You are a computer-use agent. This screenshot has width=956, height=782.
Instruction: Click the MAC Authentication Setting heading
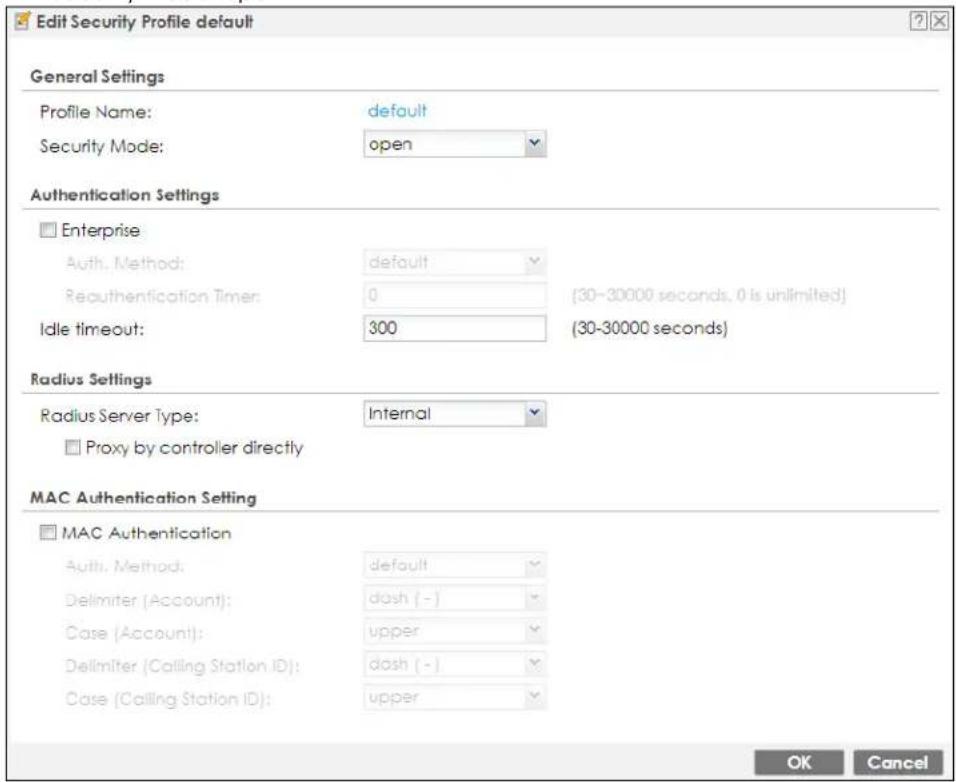pos(143,498)
